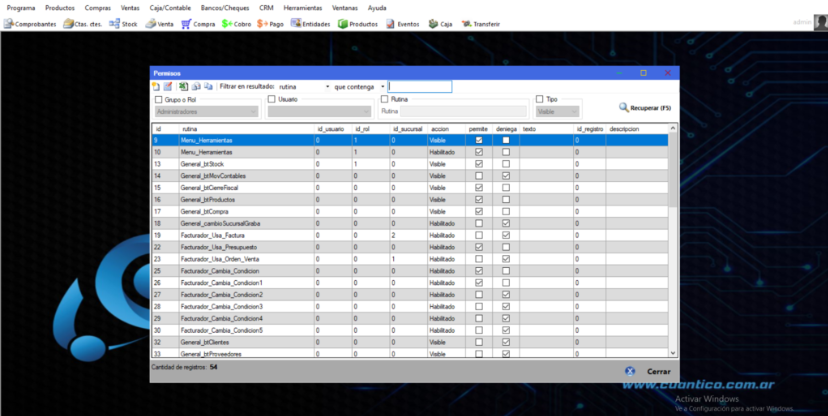Select the Facturador_Usa_Orden_Venta row

[410, 259]
